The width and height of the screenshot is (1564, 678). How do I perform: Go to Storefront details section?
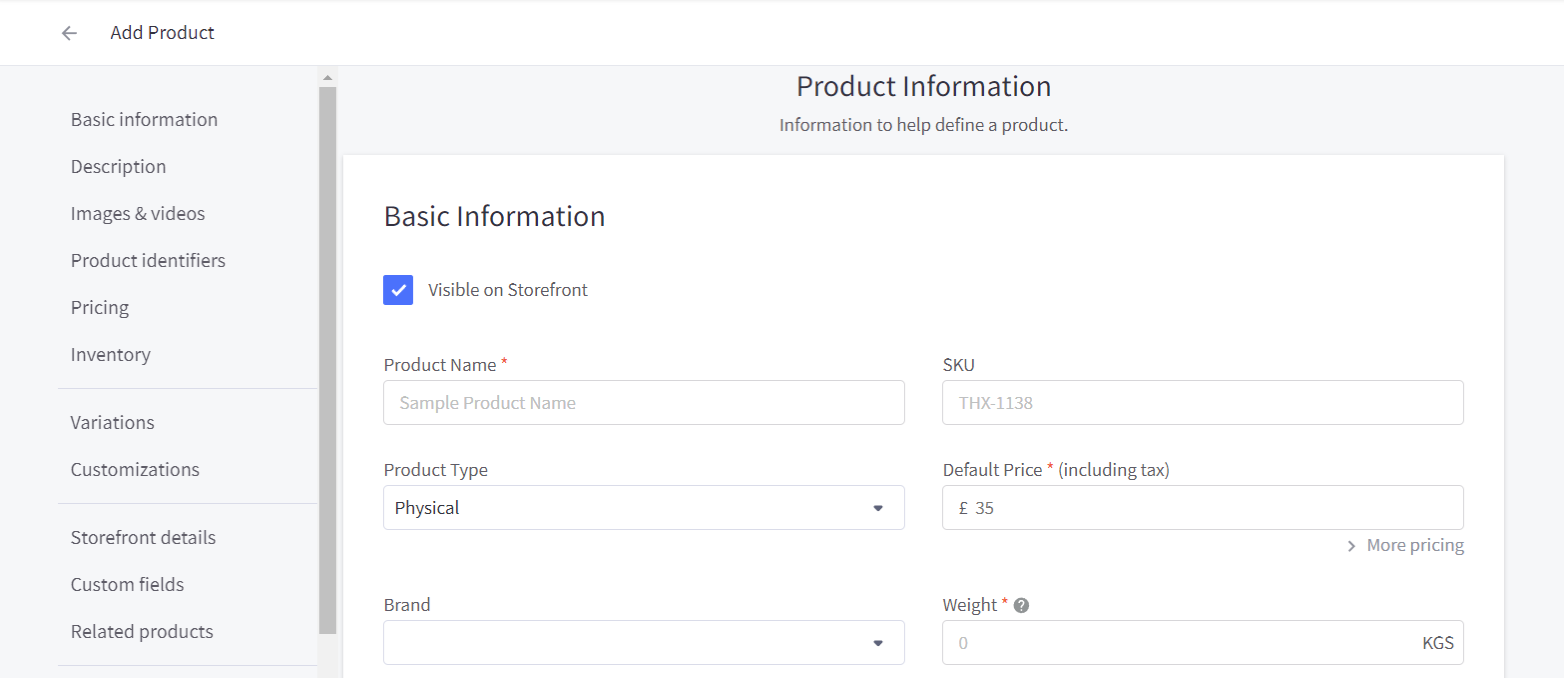click(x=143, y=538)
